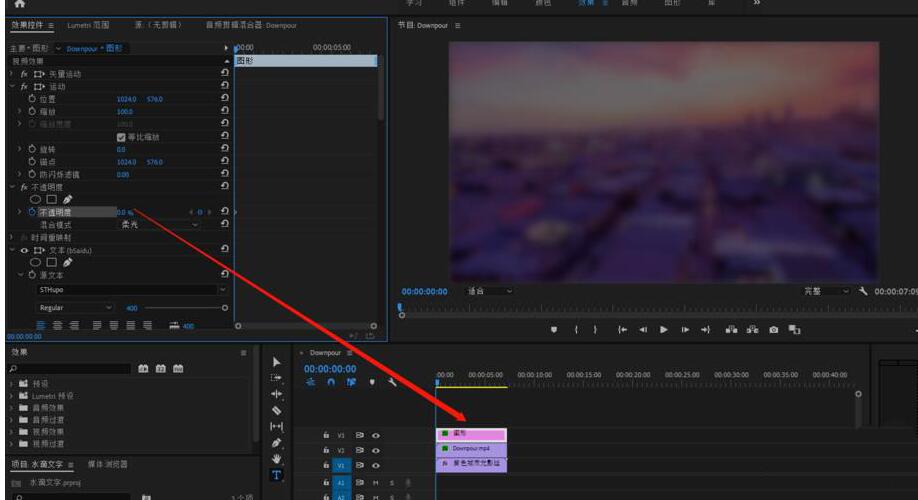Select the Selection arrow tool
Viewport: 918px width, 500px height.
click(x=276, y=362)
